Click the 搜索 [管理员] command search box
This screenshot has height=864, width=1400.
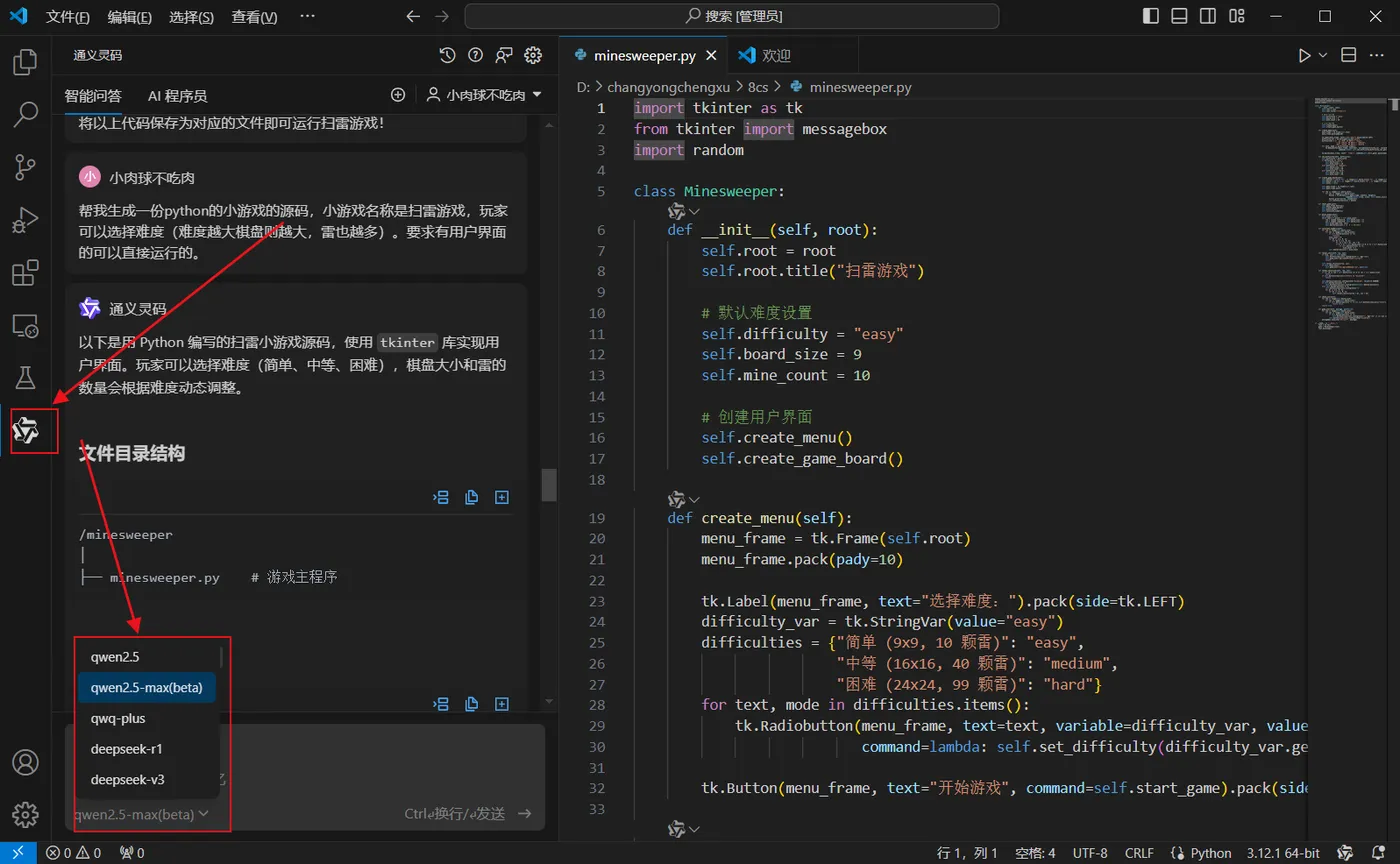click(x=732, y=16)
